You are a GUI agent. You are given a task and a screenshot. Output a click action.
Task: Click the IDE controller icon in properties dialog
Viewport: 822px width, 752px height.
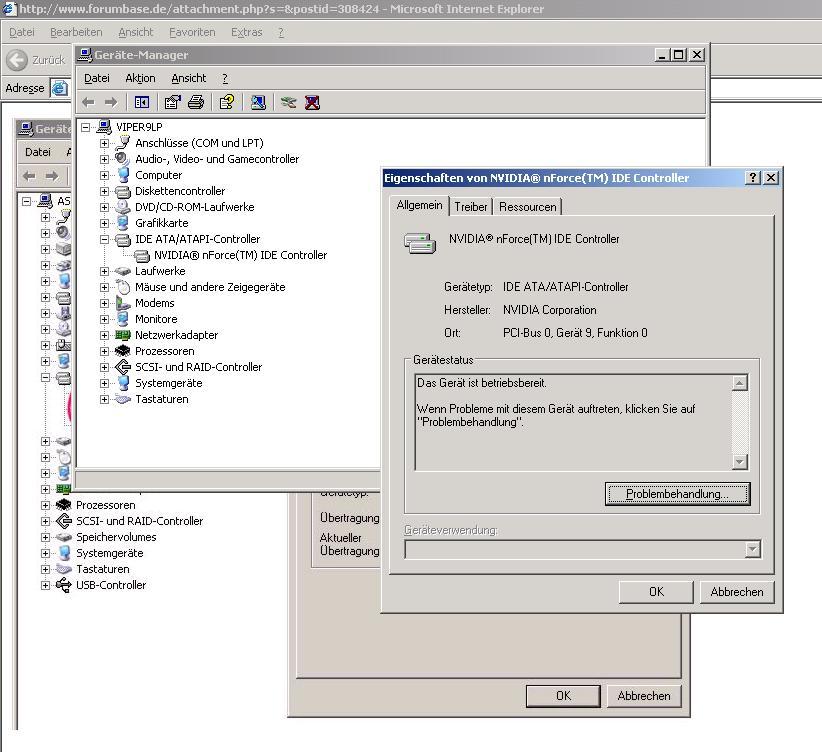click(x=420, y=243)
